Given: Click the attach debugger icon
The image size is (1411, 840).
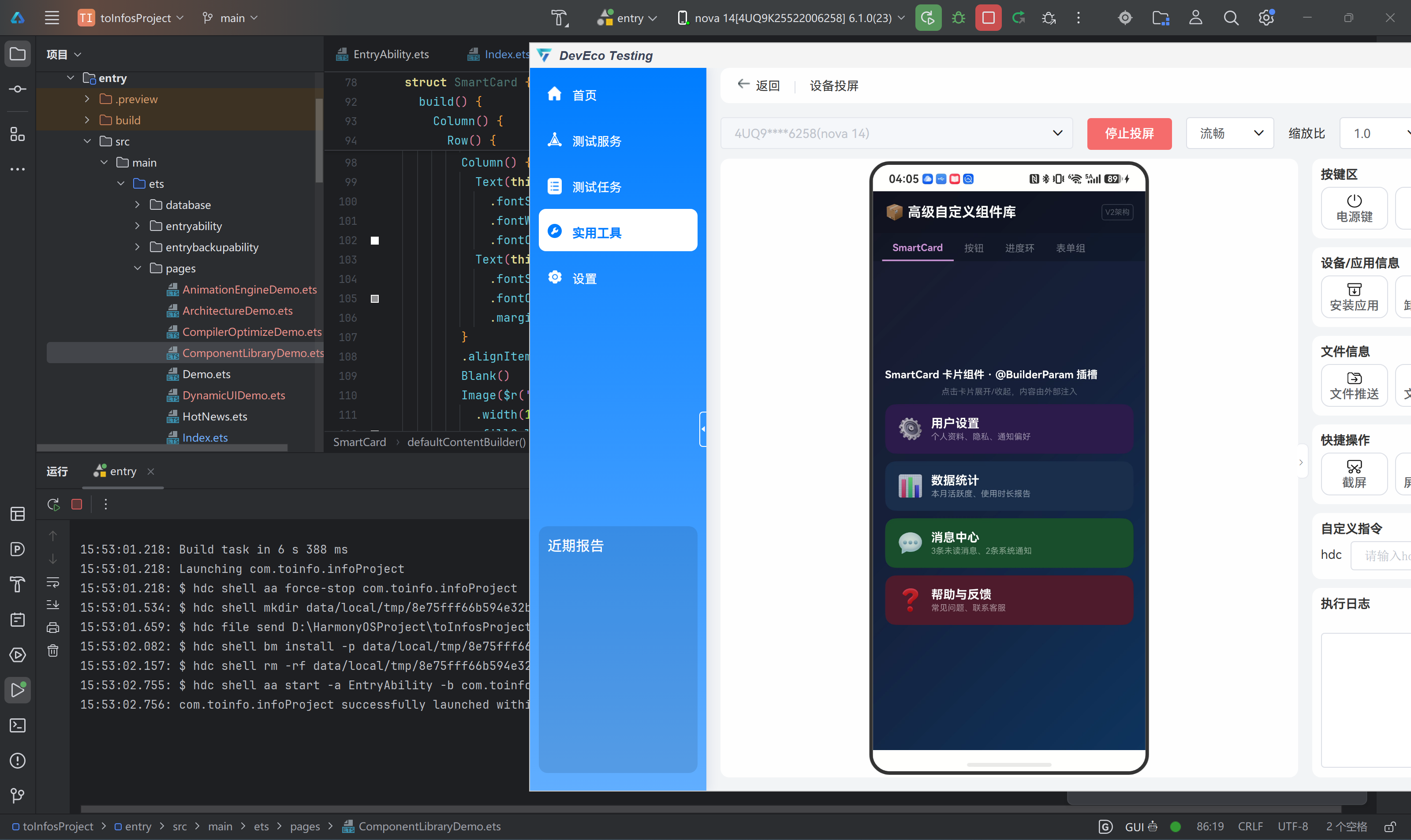Looking at the screenshot, I should [x=1049, y=18].
